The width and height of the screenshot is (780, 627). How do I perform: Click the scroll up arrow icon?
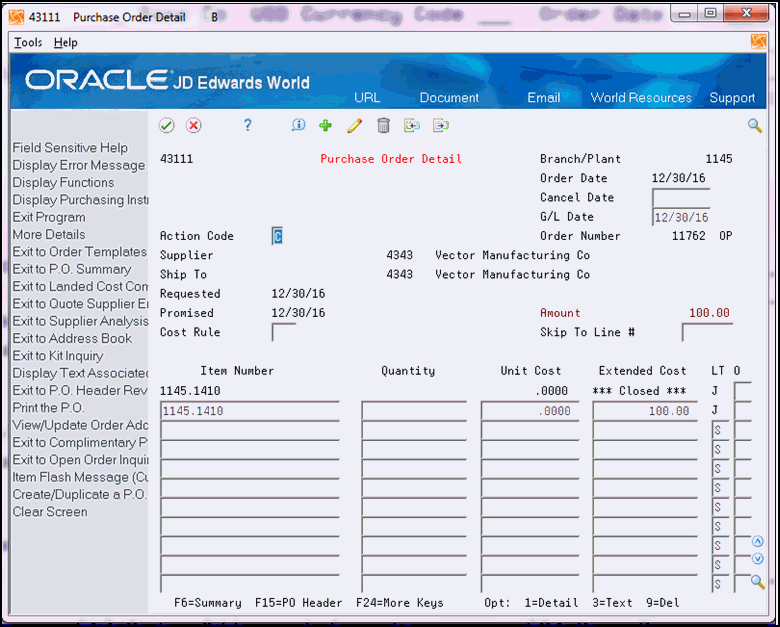tap(757, 541)
